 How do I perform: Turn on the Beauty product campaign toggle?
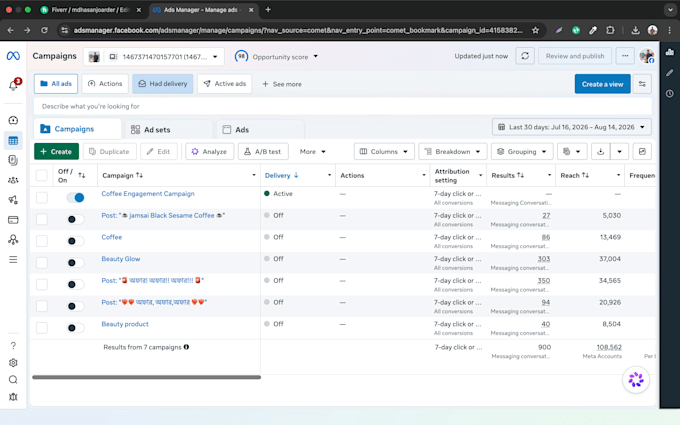pos(75,328)
